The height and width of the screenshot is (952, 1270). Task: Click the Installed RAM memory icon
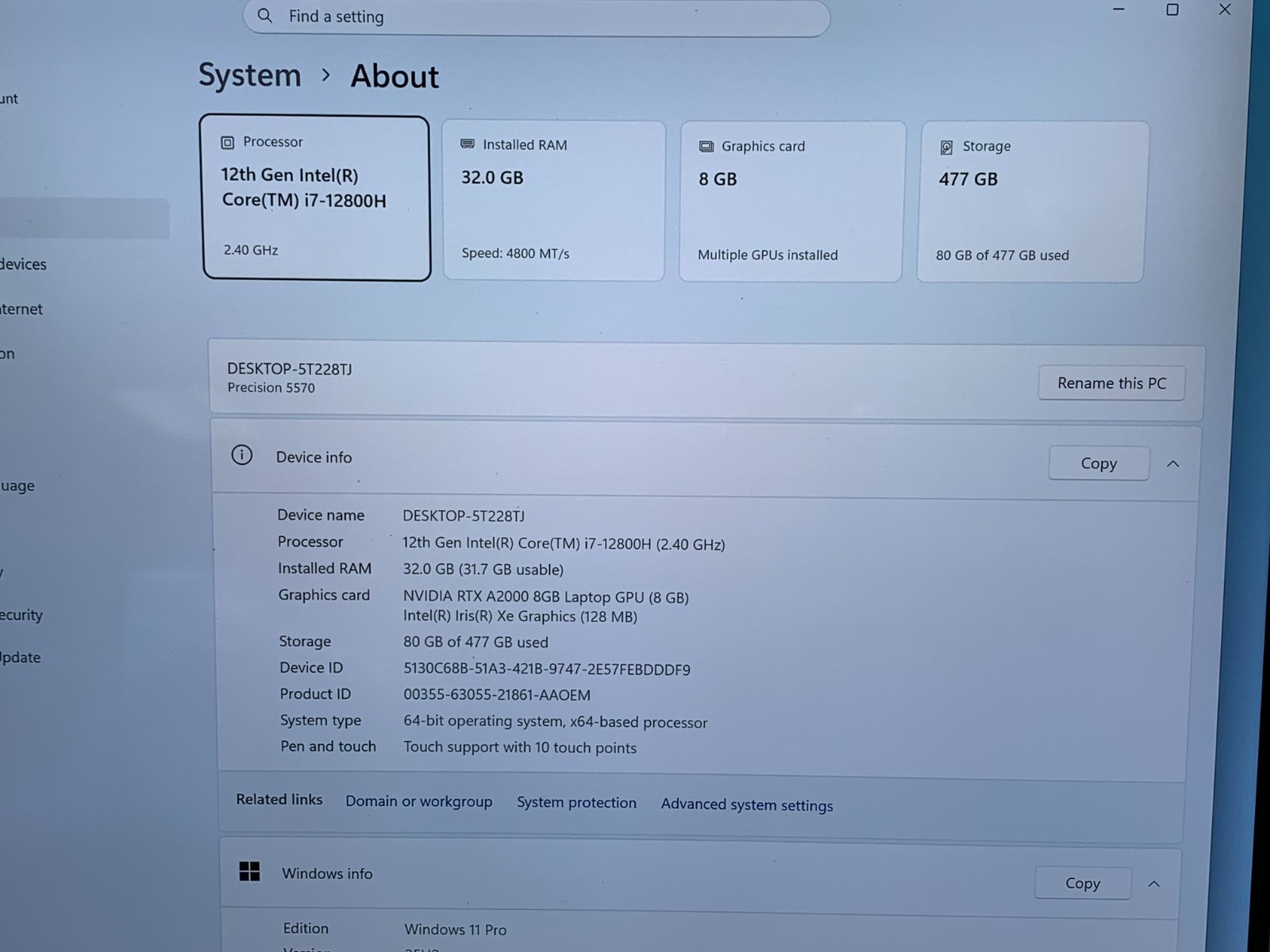coord(468,144)
